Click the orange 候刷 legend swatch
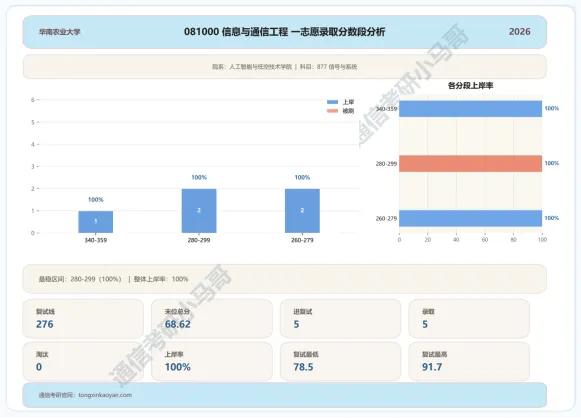 (332, 111)
